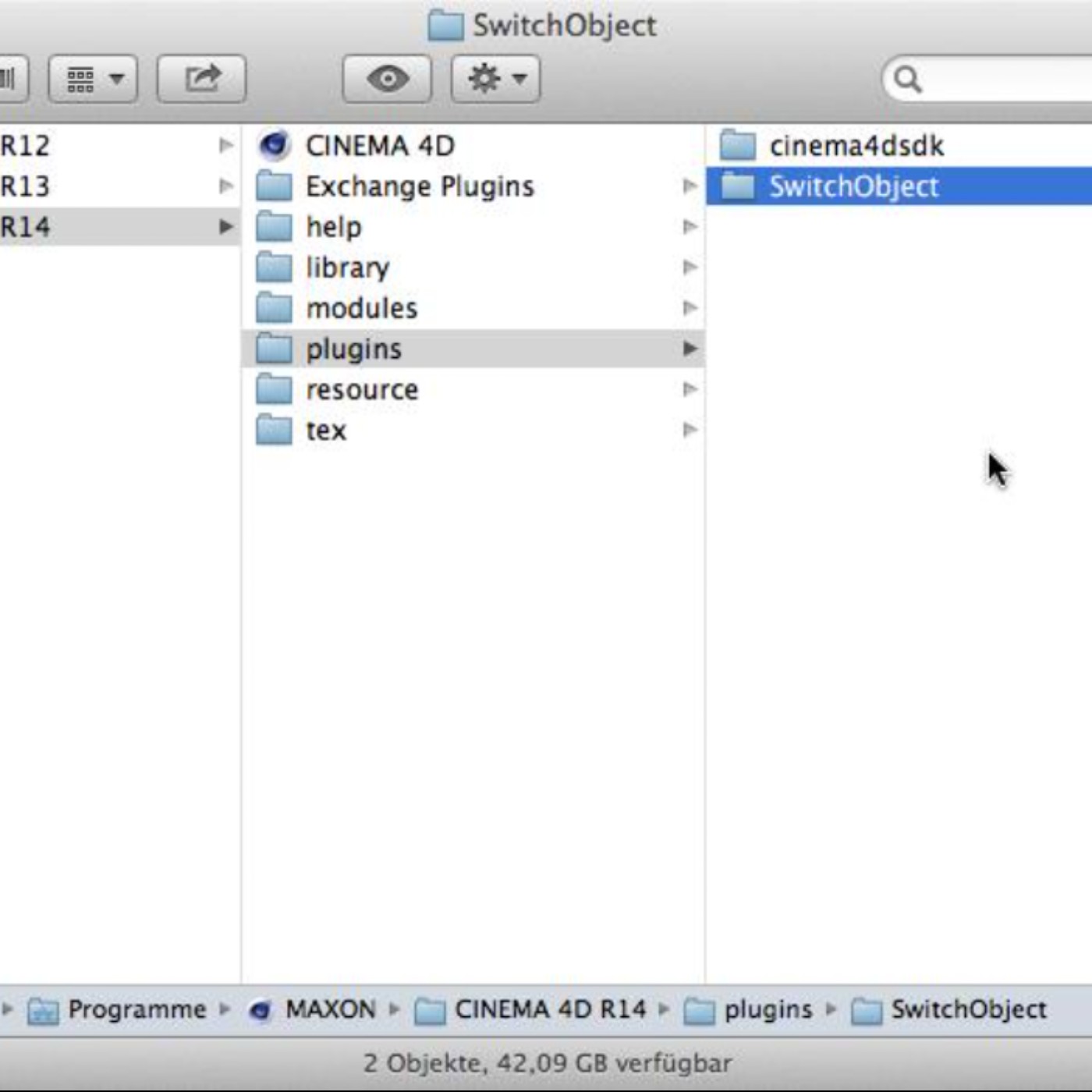Click MAXON app icon in path bar
The image size is (1092, 1092).
point(261,1011)
